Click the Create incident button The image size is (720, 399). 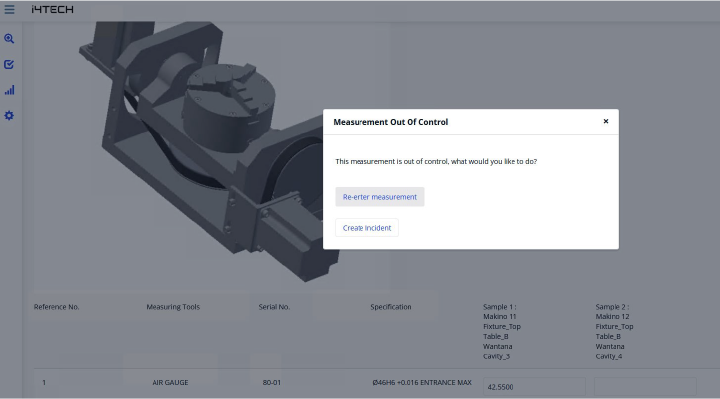pyautogui.click(x=367, y=228)
